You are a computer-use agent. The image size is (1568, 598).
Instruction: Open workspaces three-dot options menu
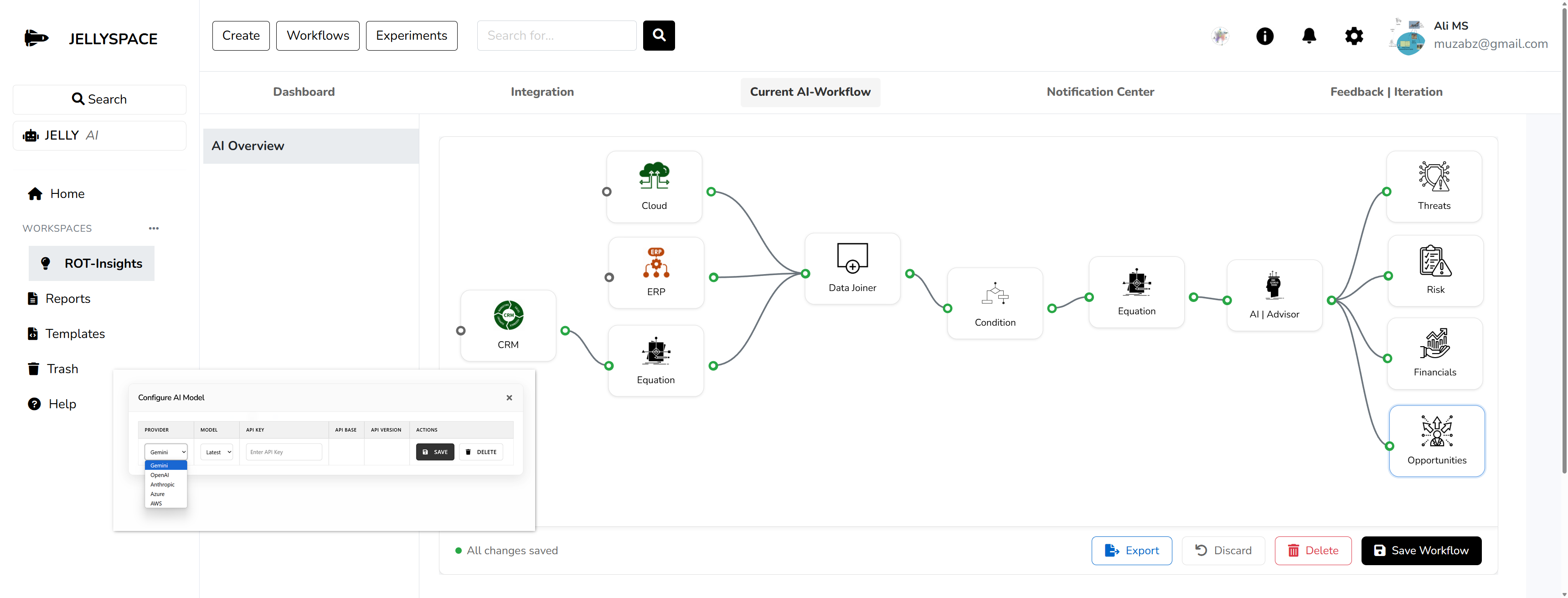pyautogui.click(x=154, y=229)
